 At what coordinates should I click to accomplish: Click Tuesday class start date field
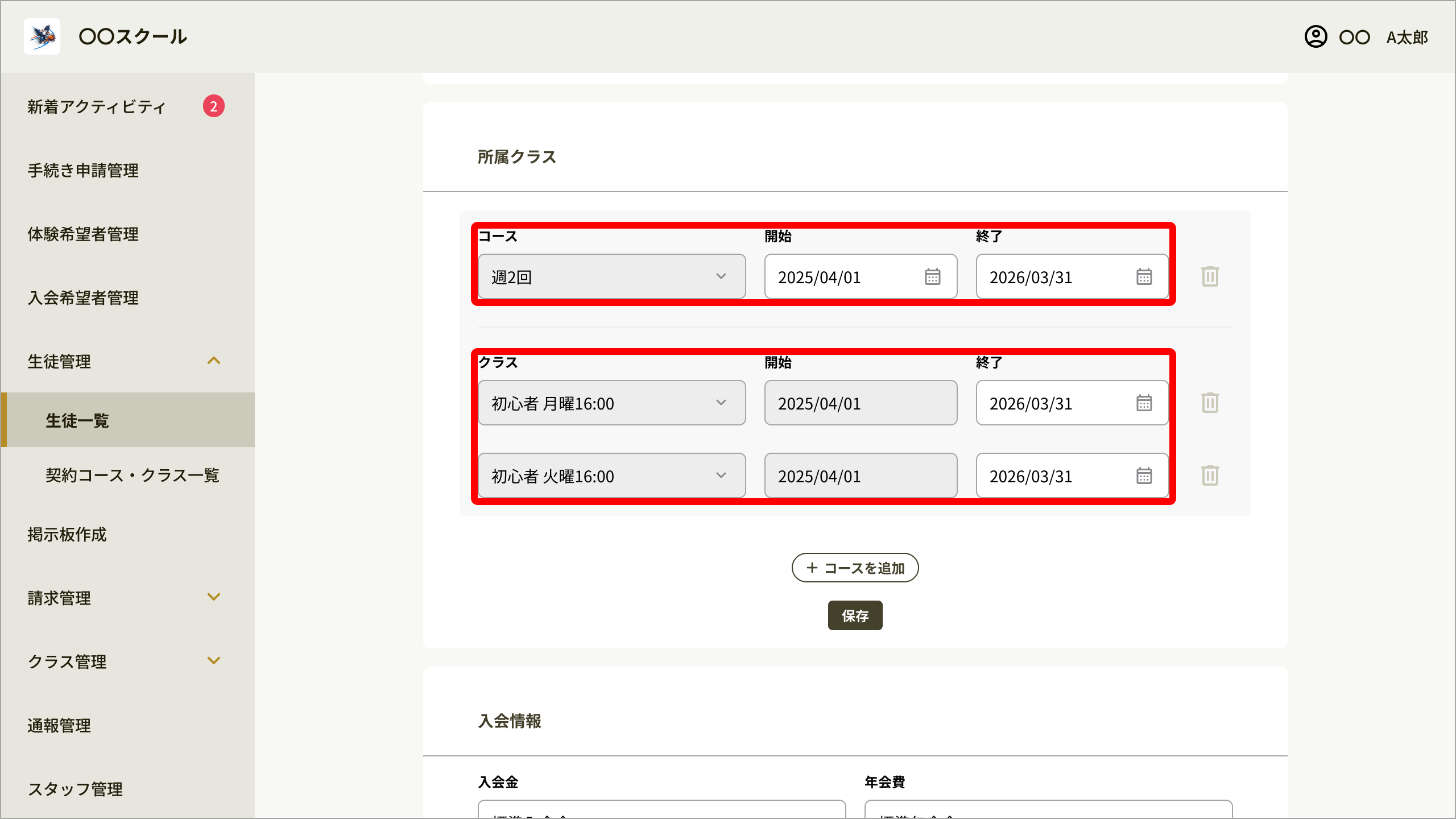coord(861,476)
